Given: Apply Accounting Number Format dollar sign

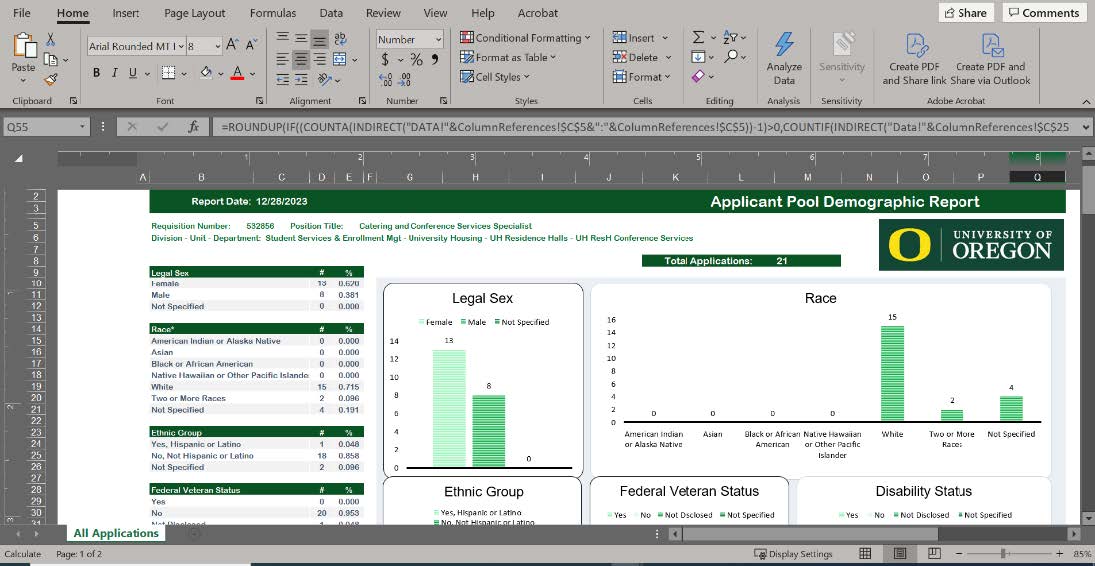Looking at the screenshot, I should click(385, 59).
